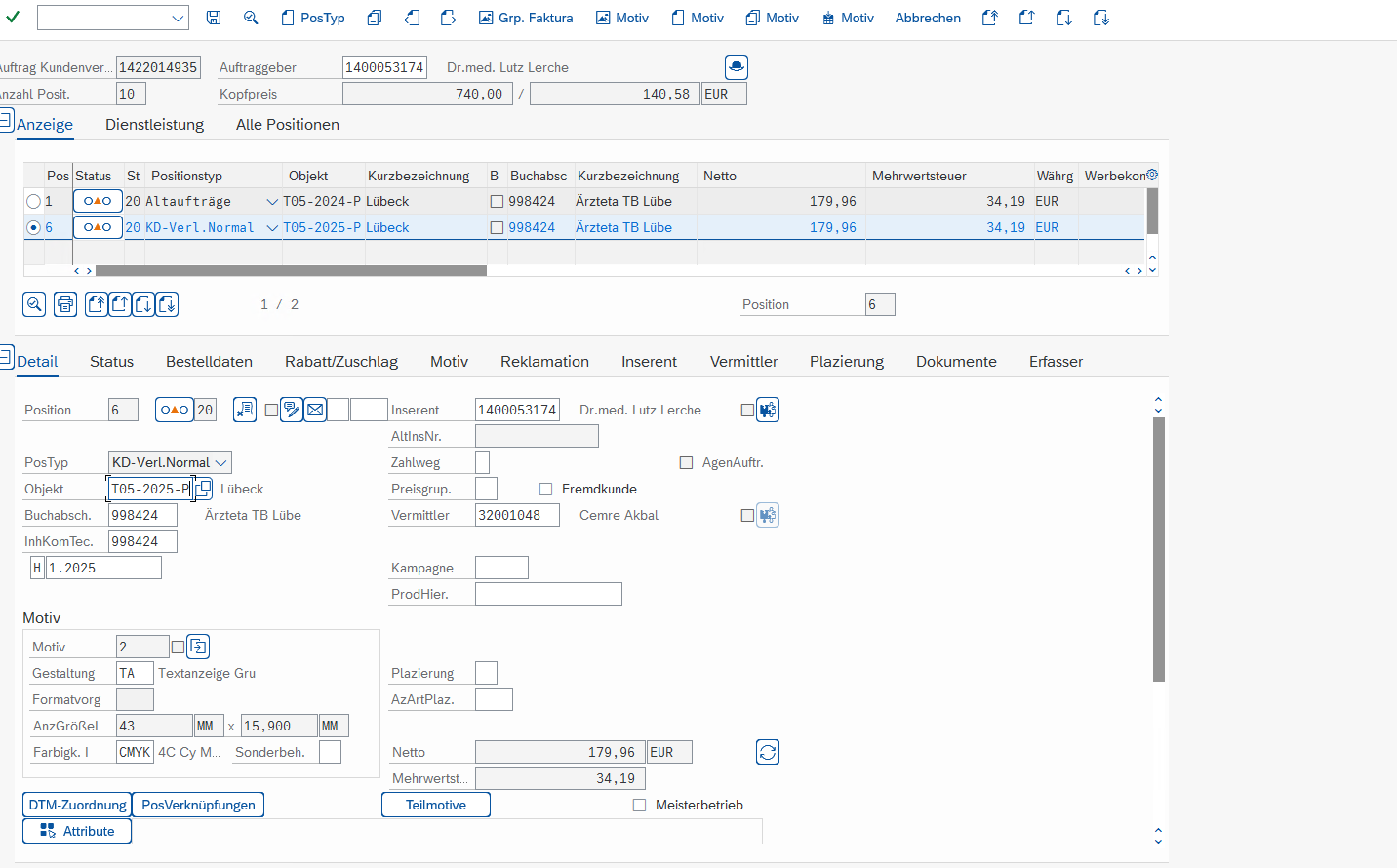Toggle the Fremdkunde checkbox
This screenshot has height=868, width=1397.
(x=545, y=490)
